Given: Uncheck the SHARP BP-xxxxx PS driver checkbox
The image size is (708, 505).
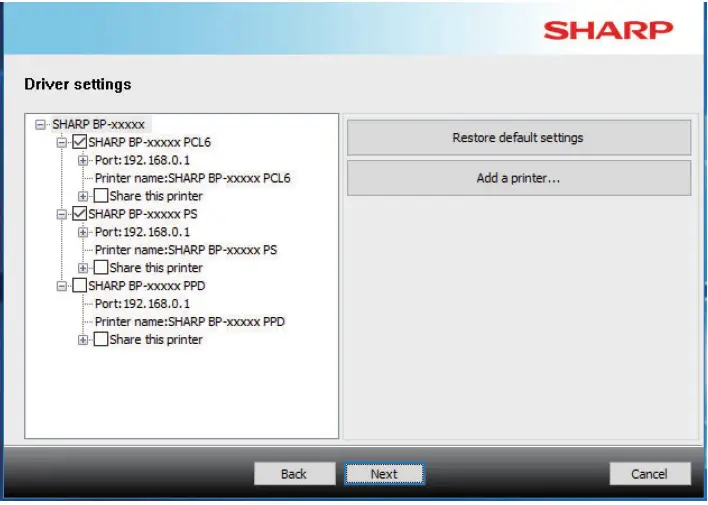Looking at the screenshot, I should click(79, 214).
